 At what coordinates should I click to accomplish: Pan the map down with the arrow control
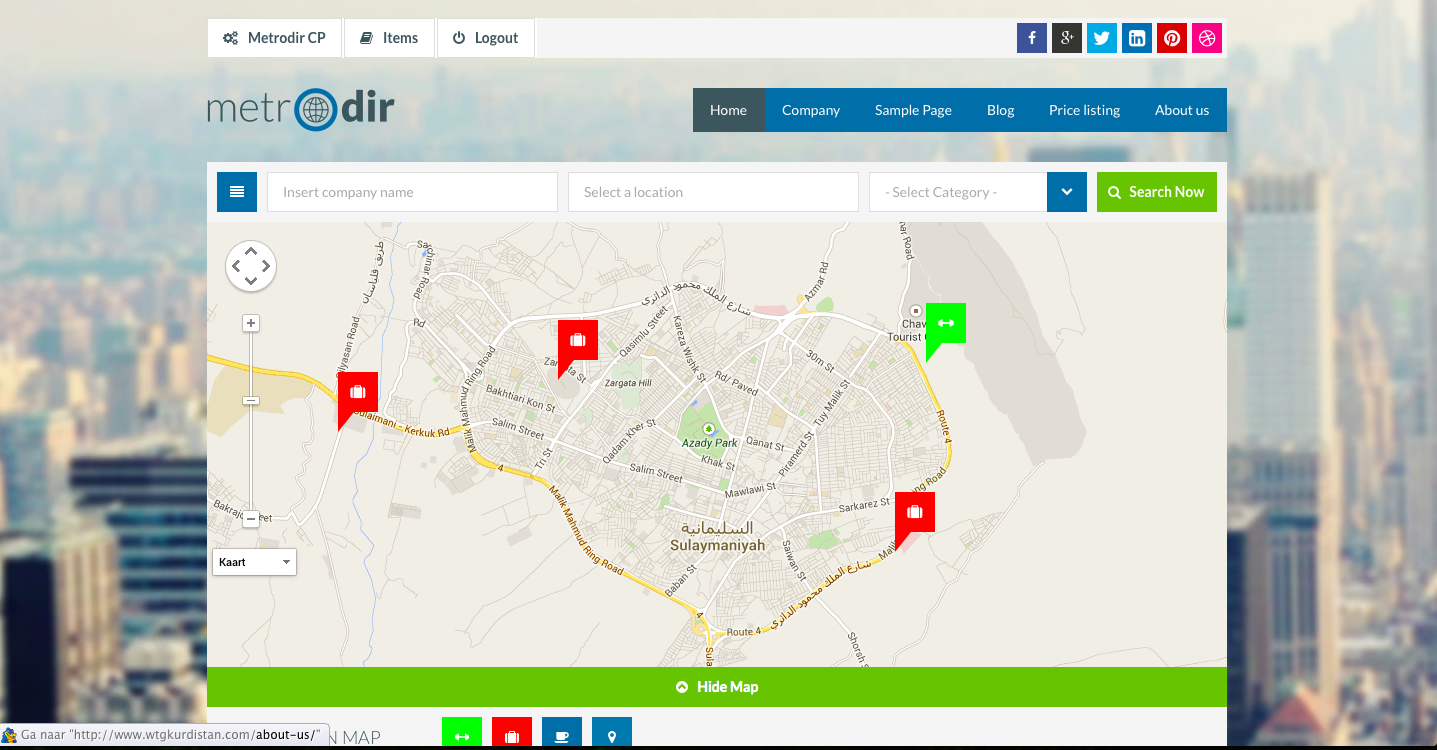251,282
